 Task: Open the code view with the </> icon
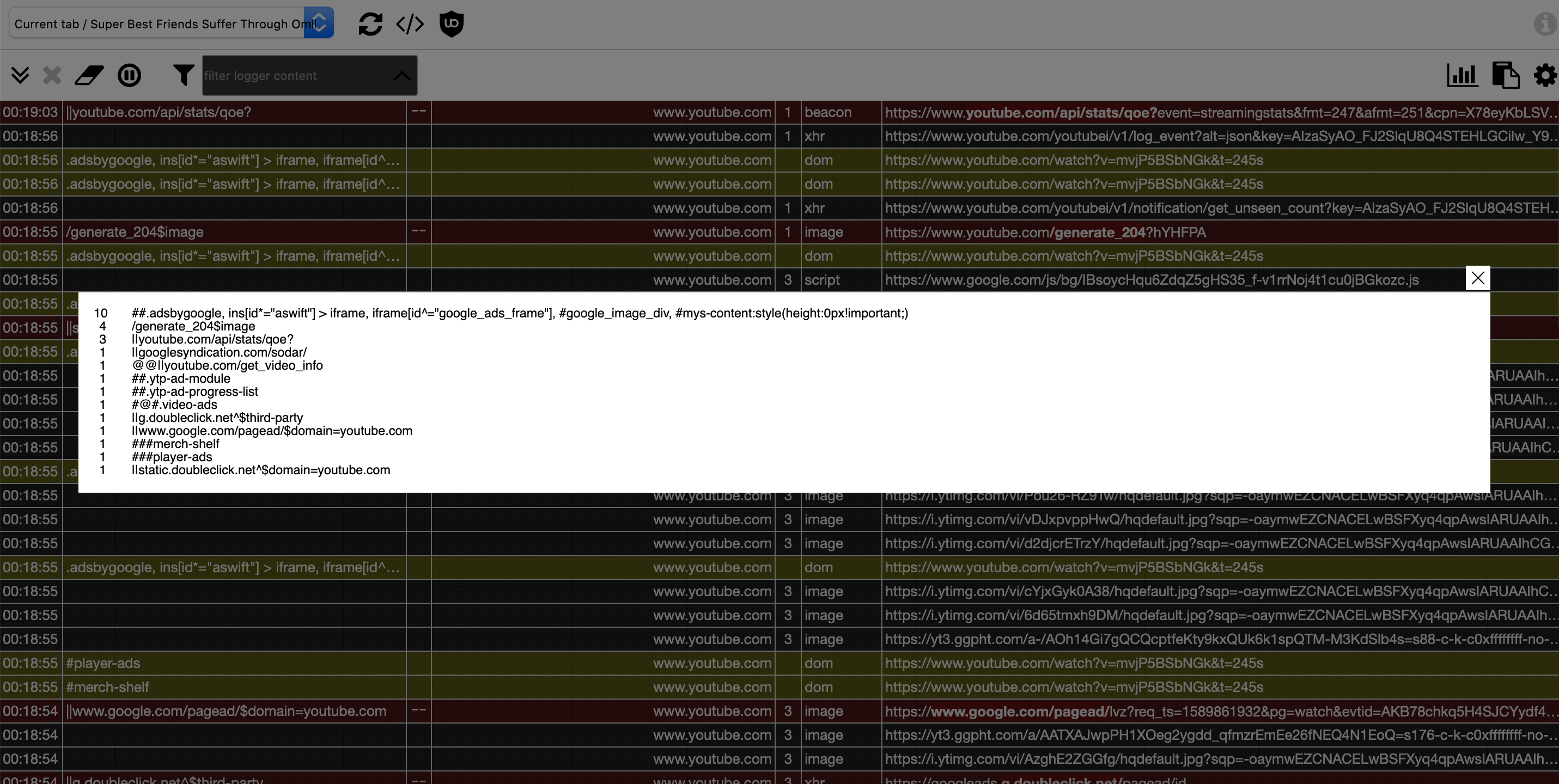(x=410, y=24)
